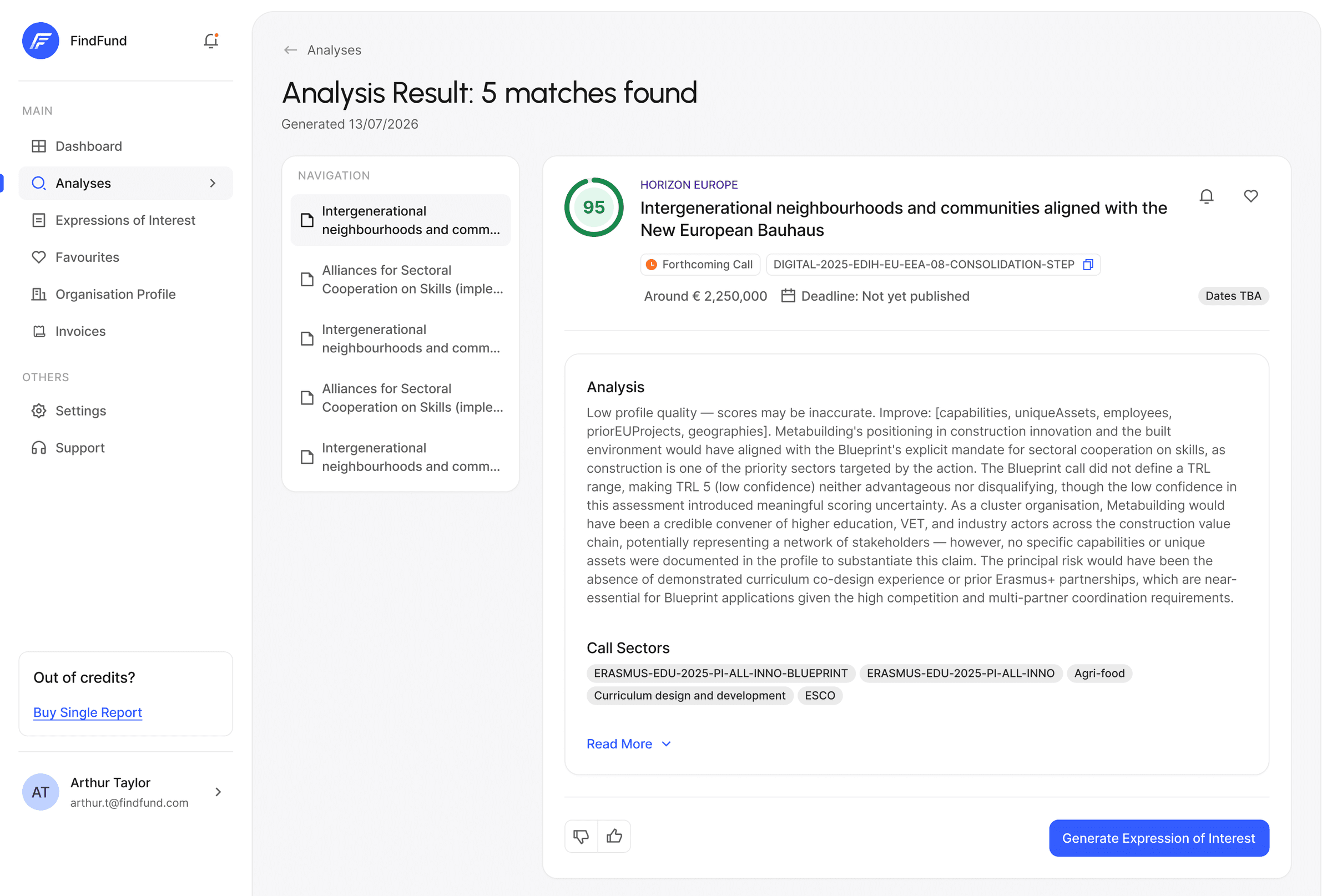Go to Favourites page
1332x896 pixels.
tap(126, 257)
